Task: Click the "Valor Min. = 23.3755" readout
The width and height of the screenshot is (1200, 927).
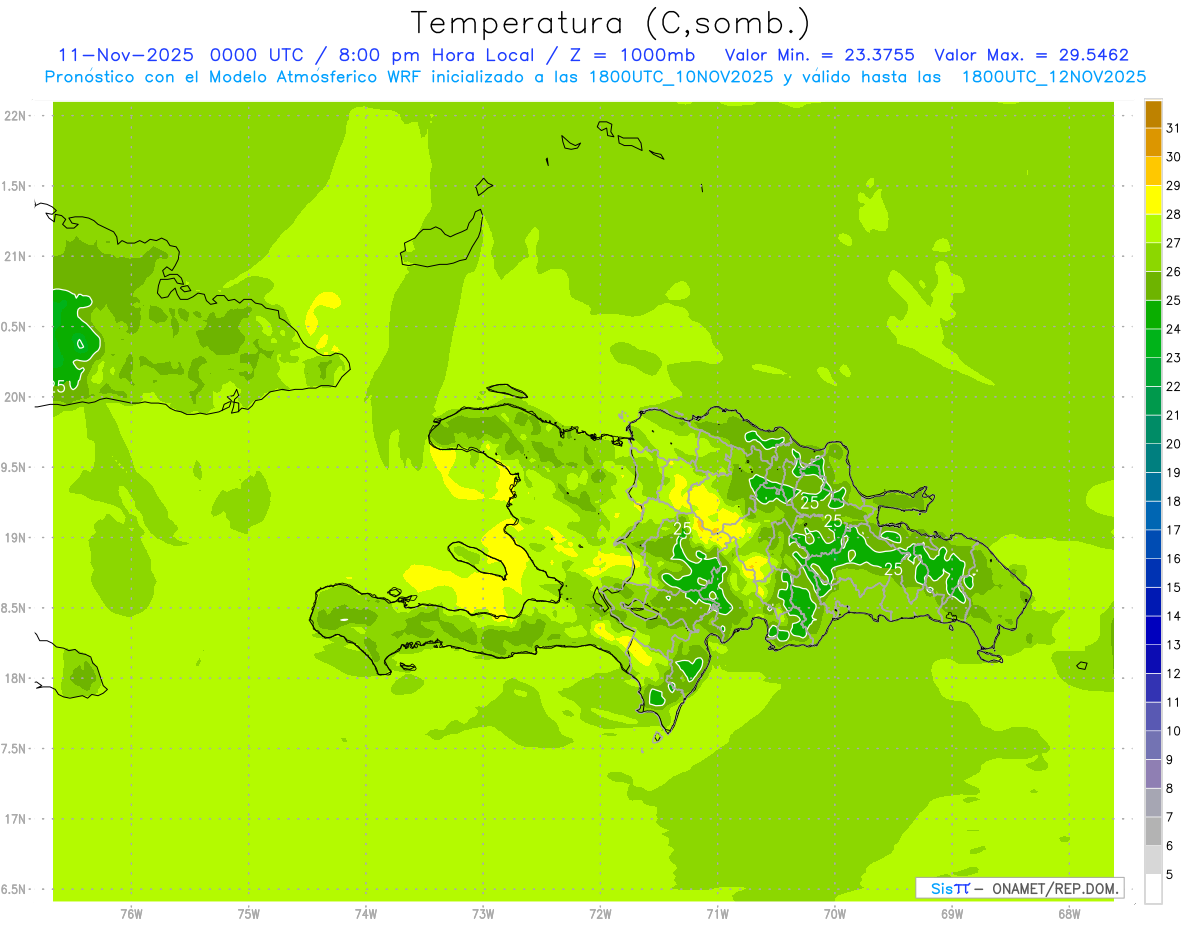Action: pos(819,55)
